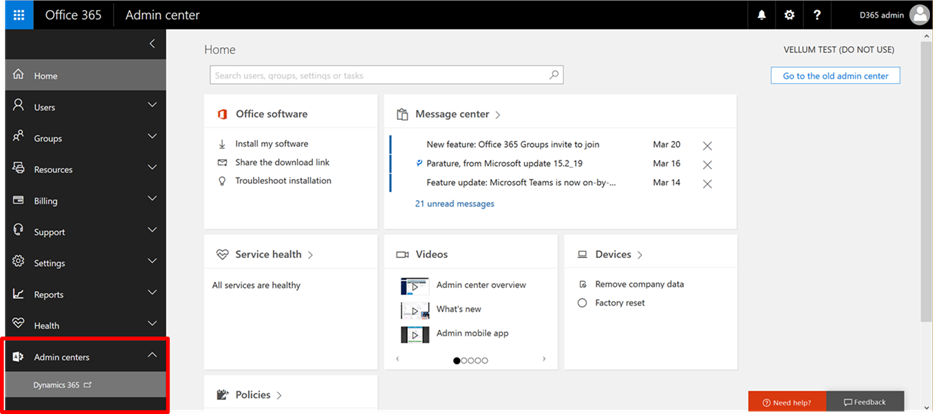933x414 pixels.
Task: Click the Share download link envelope icon
Action: tap(222, 162)
